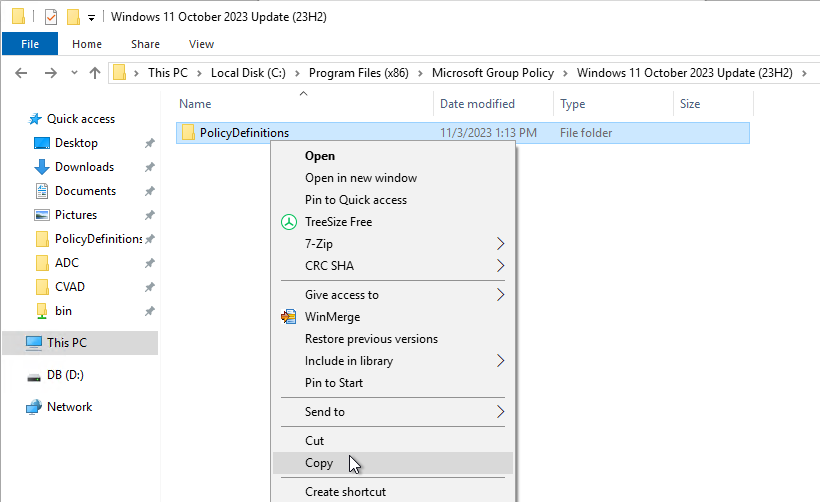Open Downloads in Quick access
Viewport: 820px width, 502px height.
click(x=84, y=167)
